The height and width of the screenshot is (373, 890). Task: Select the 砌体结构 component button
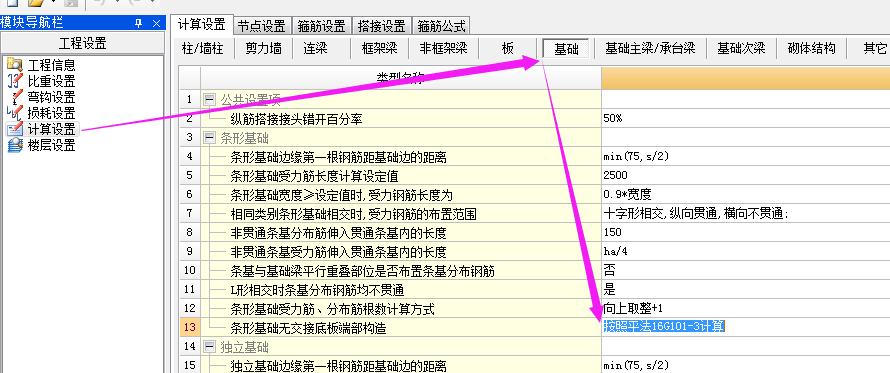811,48
